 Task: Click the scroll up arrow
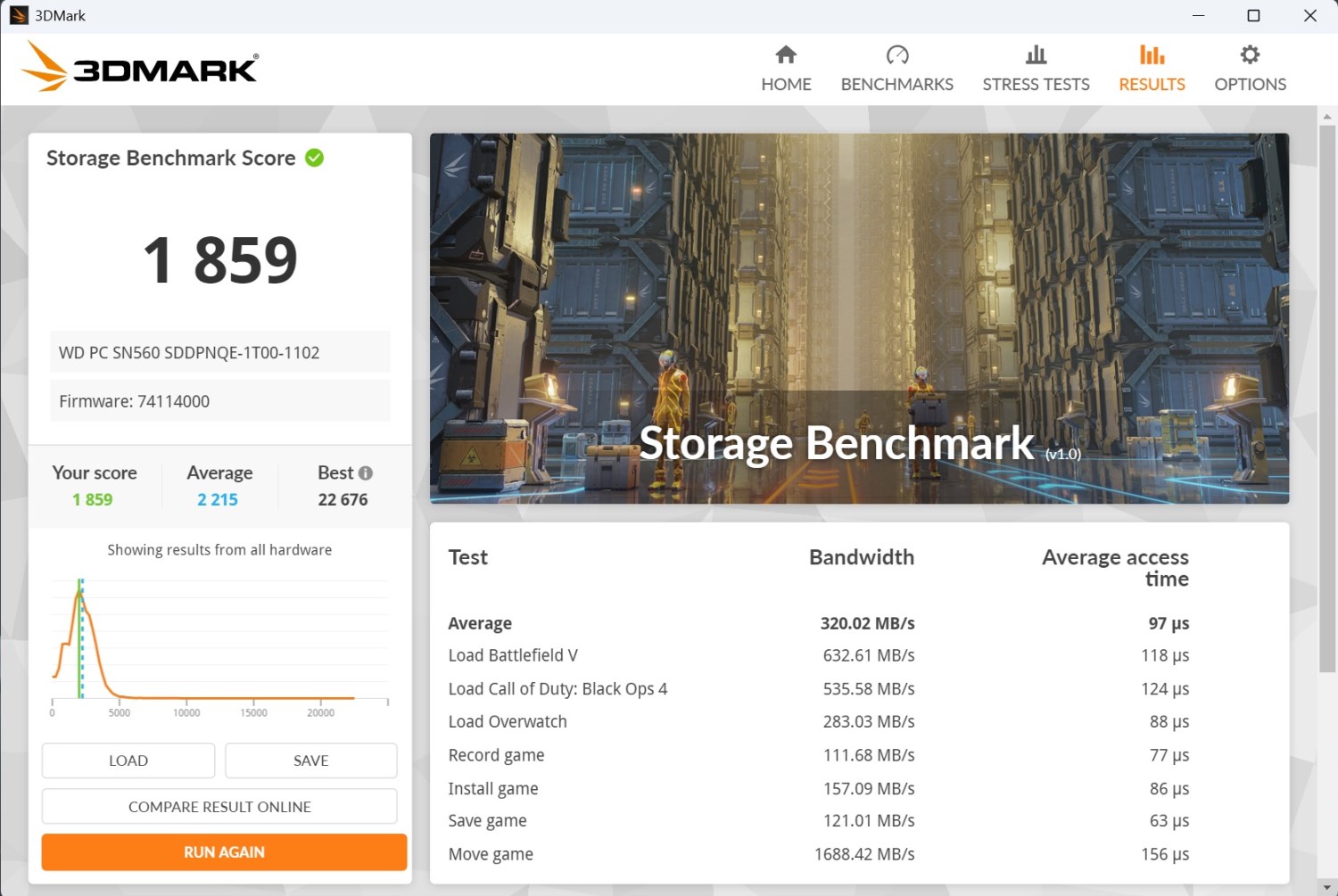(x=1327, y=116)
